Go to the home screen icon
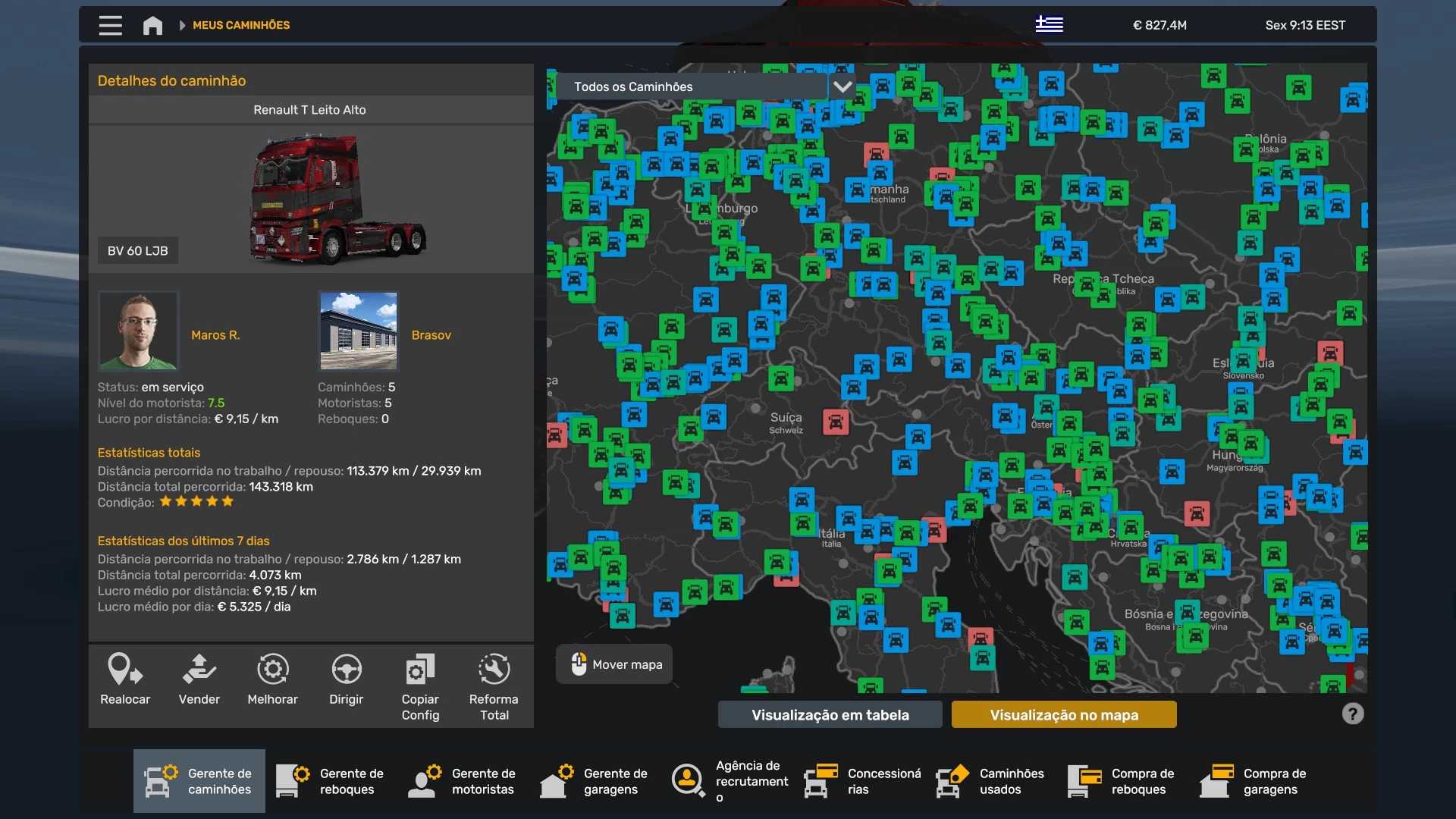Viewport: 1456px width, 819px height. tap(152, 25)
